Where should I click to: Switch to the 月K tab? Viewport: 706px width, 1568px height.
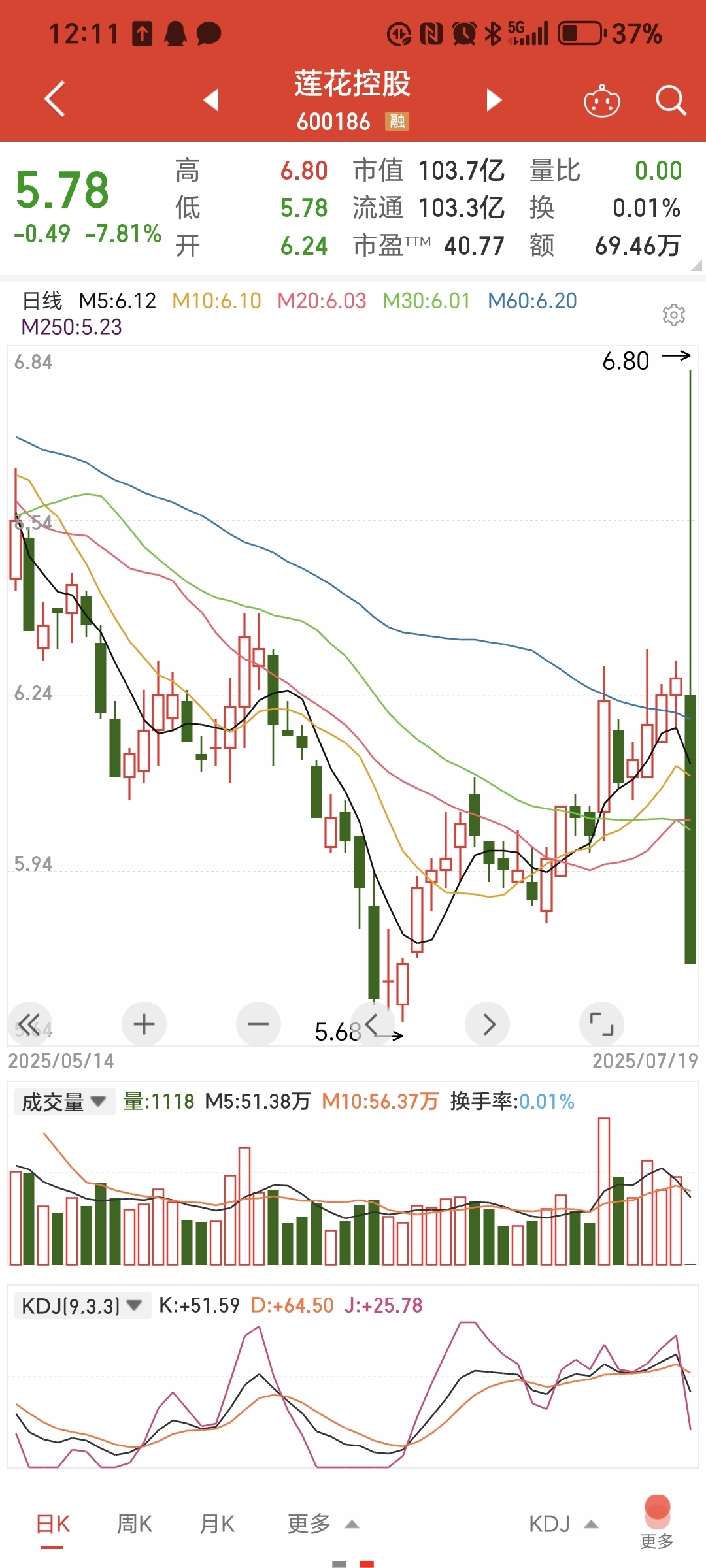click(x=217, y=1524)
